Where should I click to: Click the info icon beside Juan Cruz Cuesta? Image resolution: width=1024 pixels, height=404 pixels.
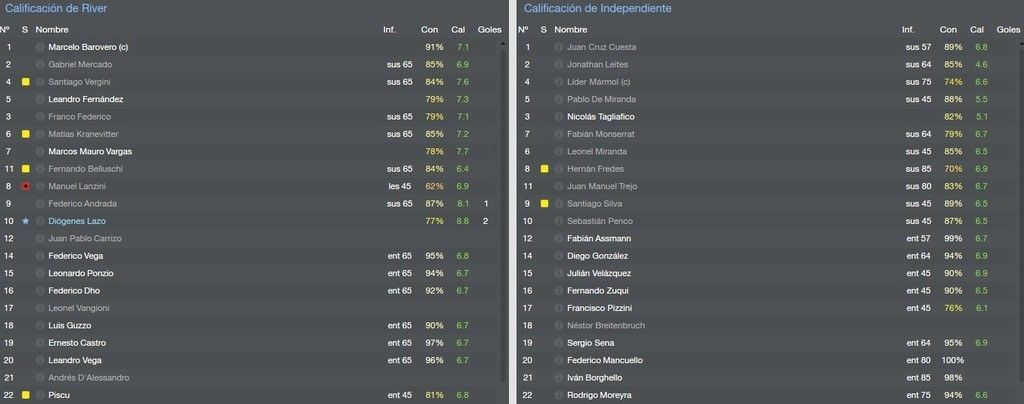(558, 47)
